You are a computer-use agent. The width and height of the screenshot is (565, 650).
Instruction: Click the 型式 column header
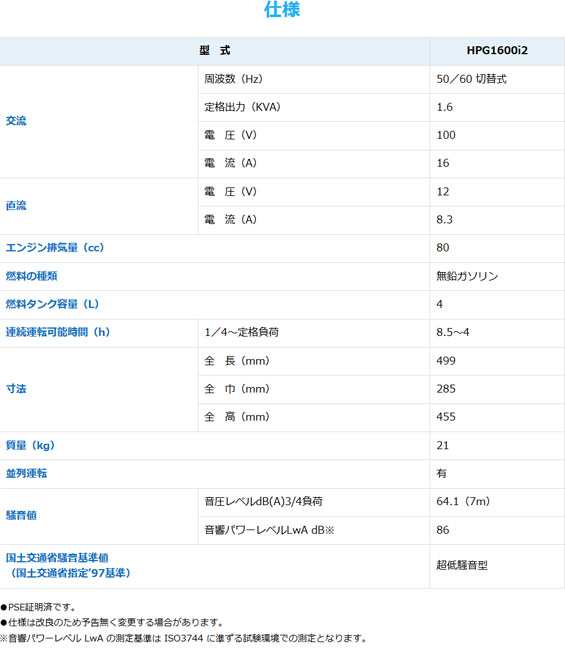(x=214, y=51)
